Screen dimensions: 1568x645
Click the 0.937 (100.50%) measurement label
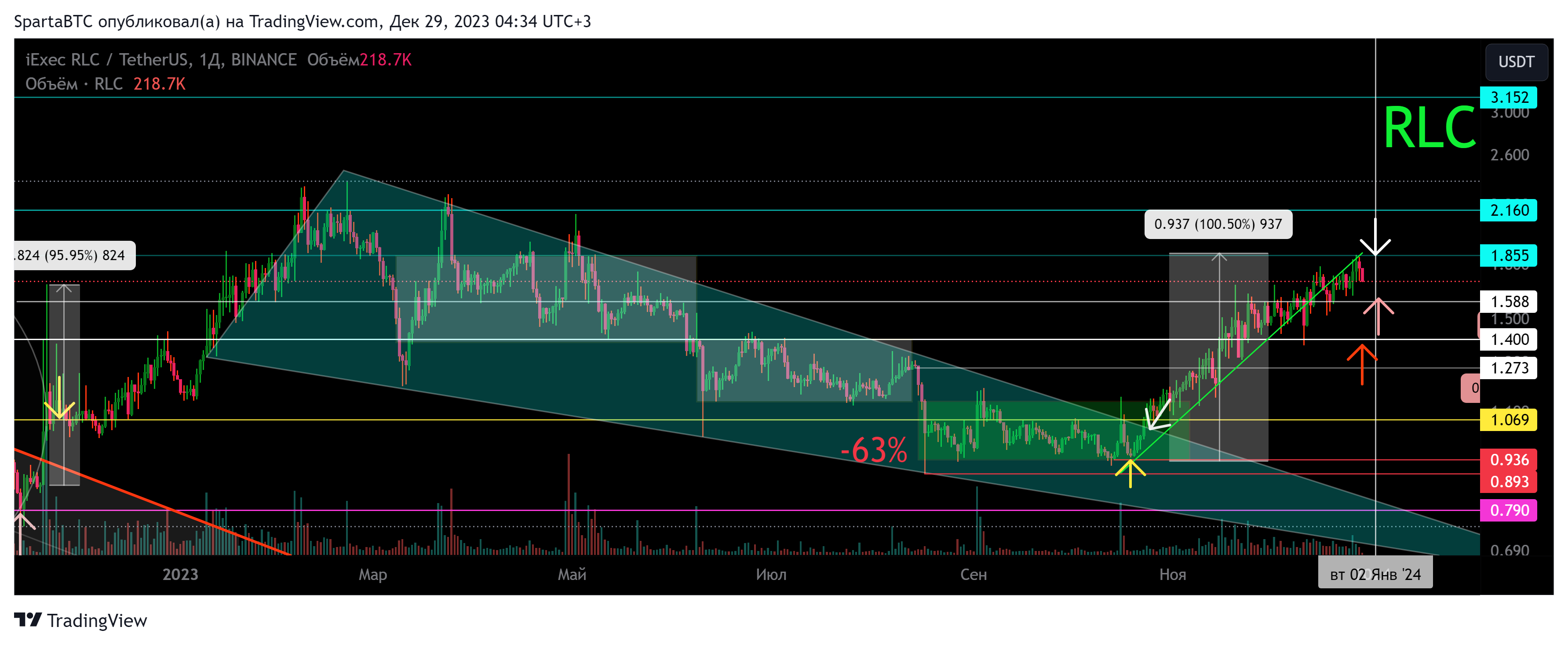(1218, 225)
